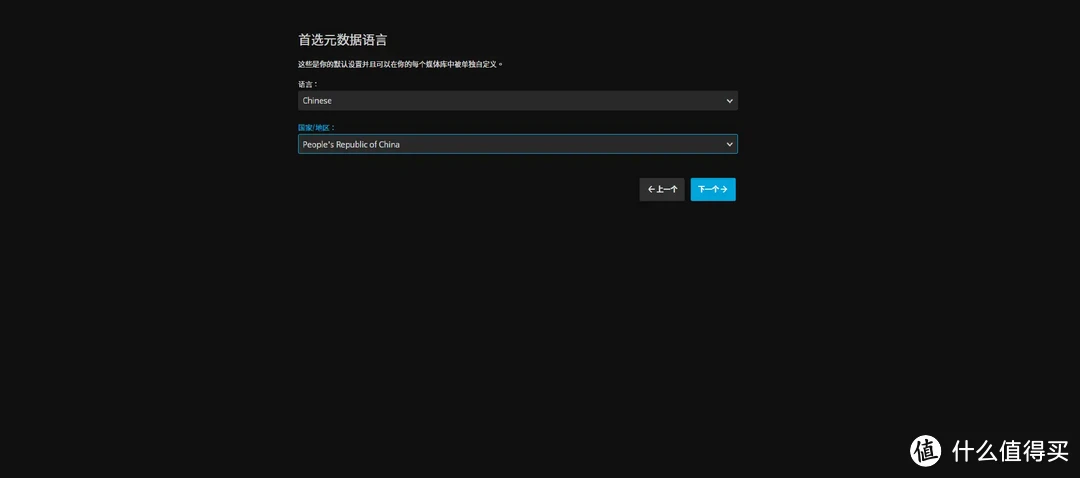Image resolution: width=1080 pixels, height=478 pixels.
Task: Click the 国家/地区 field label
Action: coord(316,127)
